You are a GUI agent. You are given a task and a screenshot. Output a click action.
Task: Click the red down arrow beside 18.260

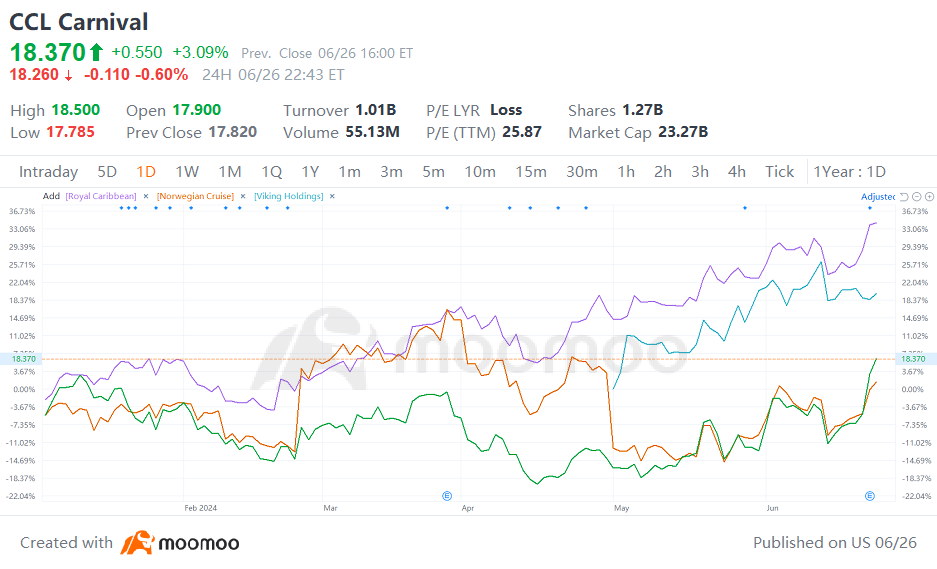[x=68, y=75]
